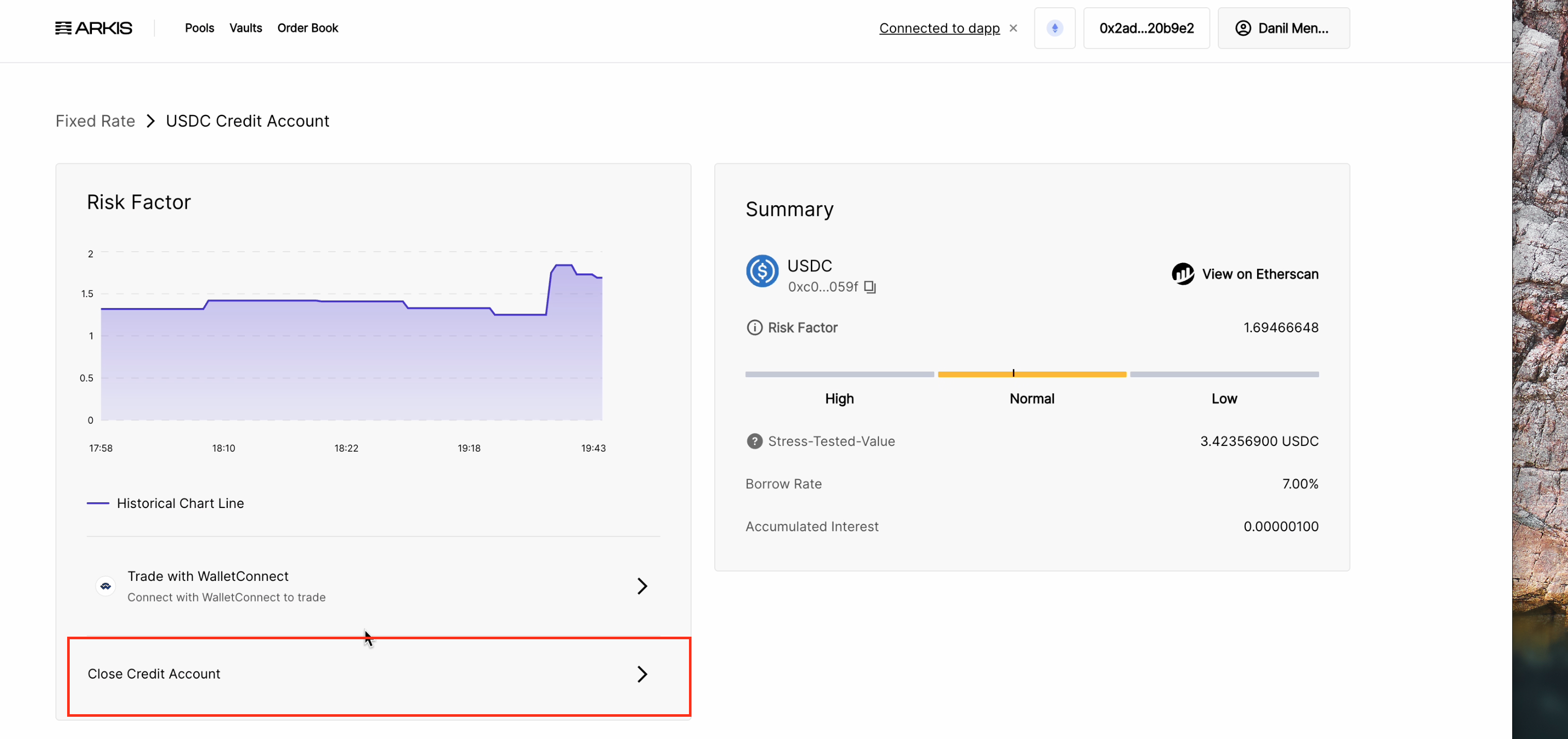Open the Order Book page
The width and height of the screenshot is (1568, 739).
(307, 28)
